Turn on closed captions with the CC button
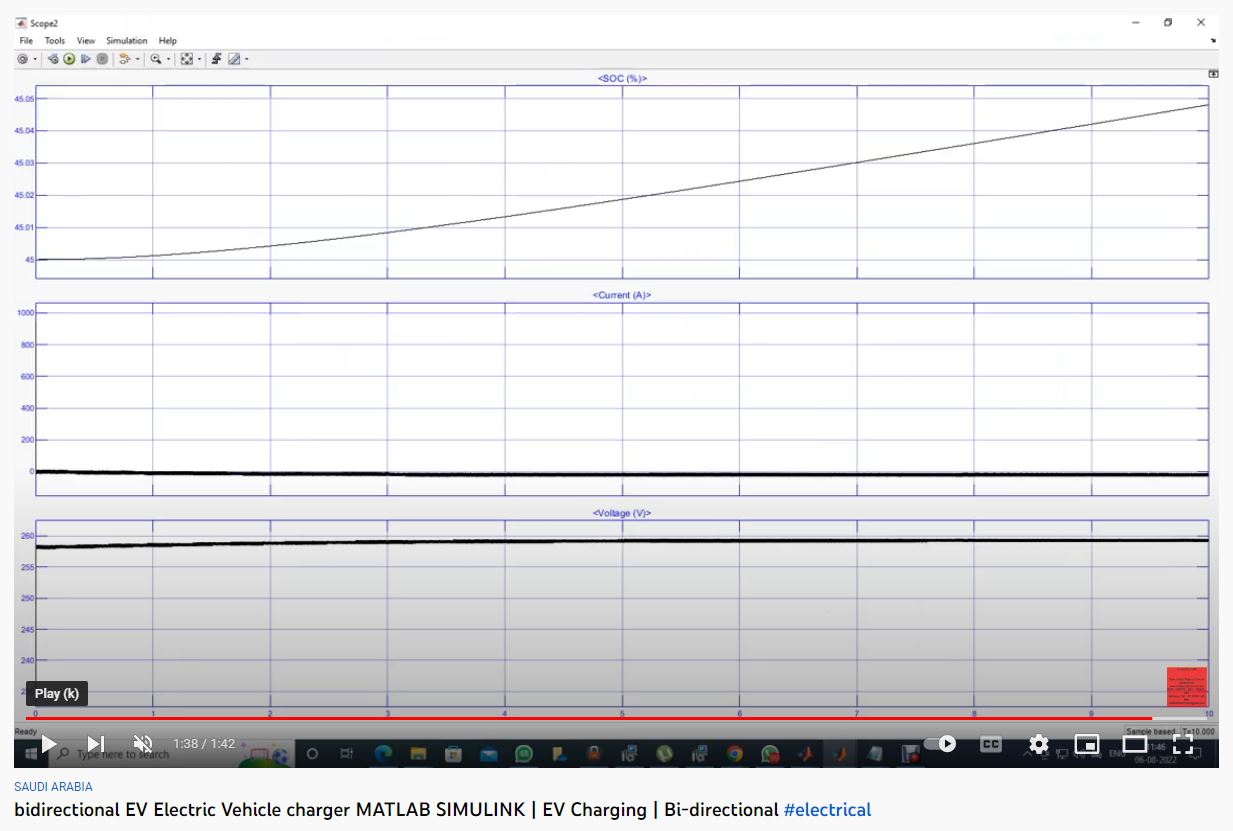 990,744
